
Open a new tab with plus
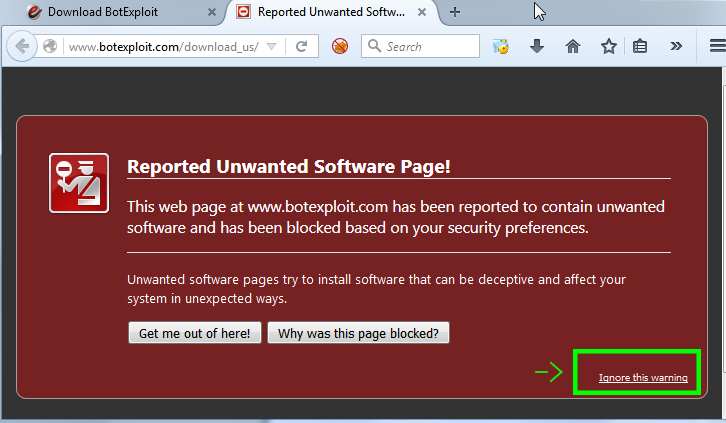click(x=455, y=12)
